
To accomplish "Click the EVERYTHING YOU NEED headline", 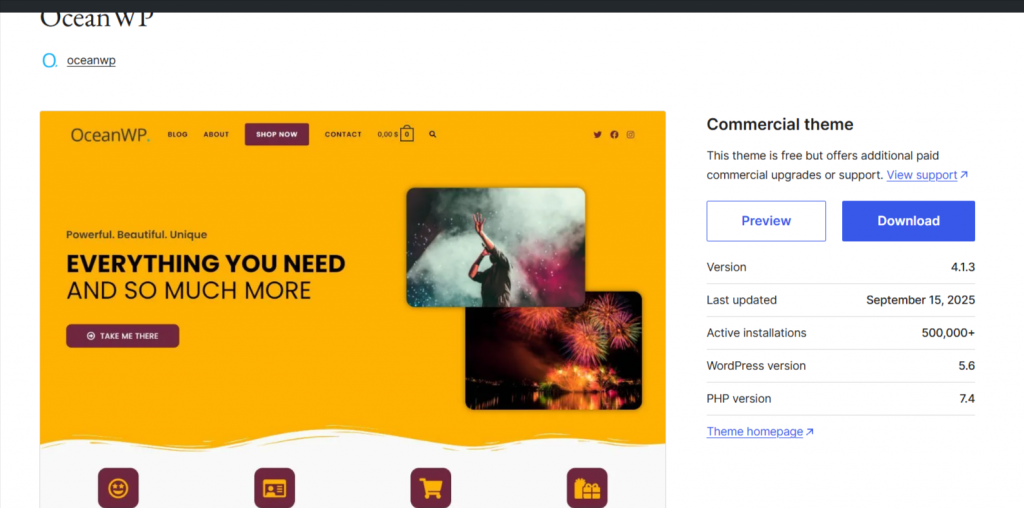I will 206,264.
